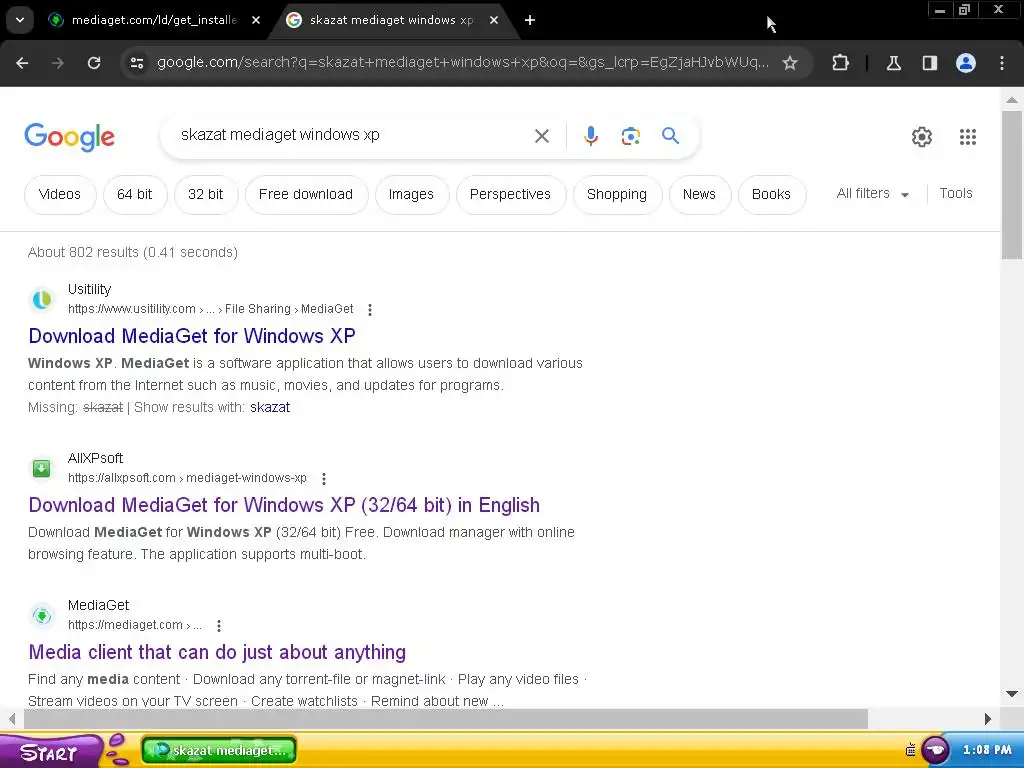Image resolution: width=1024 pixels, height=768 pixels.
Task: Open Download MediaGet XP (32/64 bit) in English
Action: click(x=284, y=505)
